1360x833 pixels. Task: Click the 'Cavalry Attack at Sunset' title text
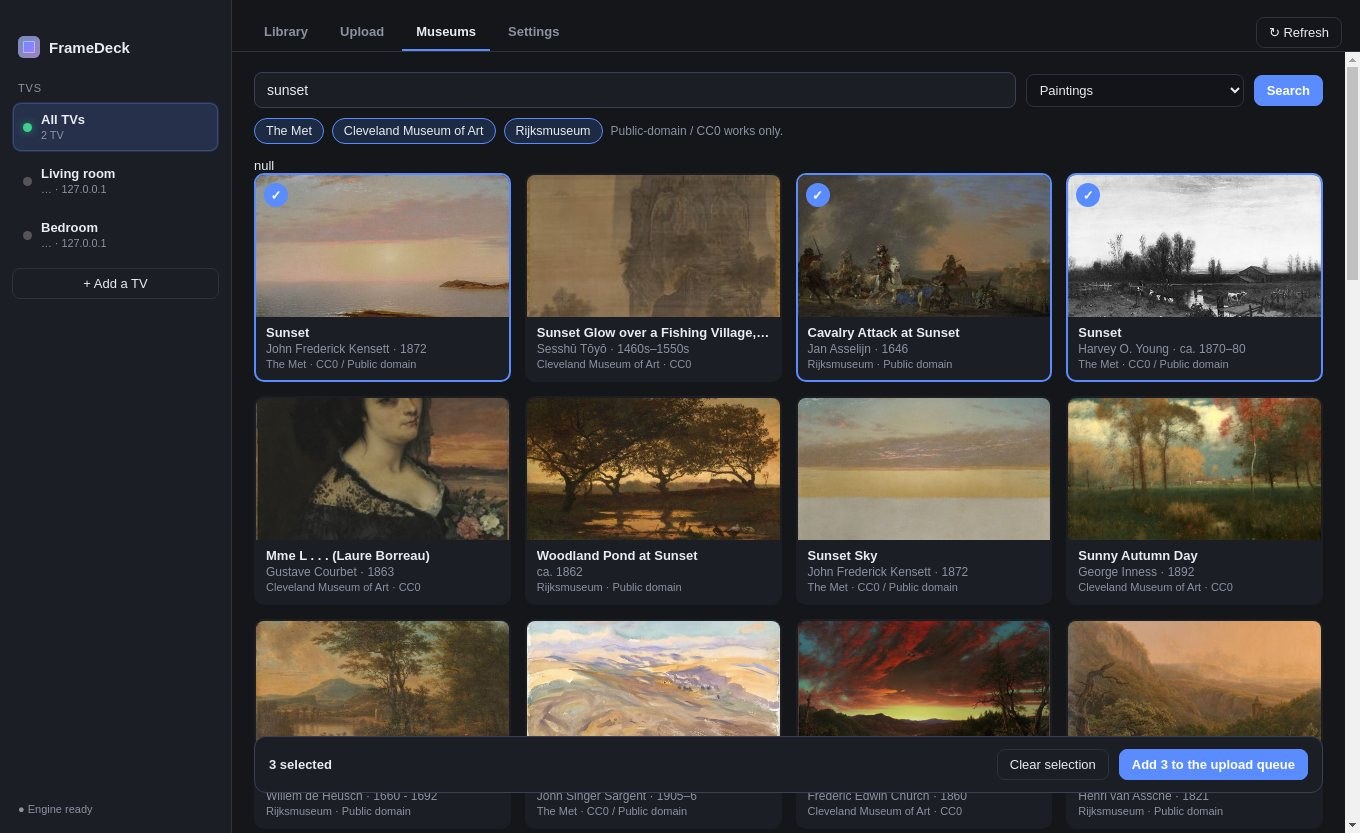883,332
